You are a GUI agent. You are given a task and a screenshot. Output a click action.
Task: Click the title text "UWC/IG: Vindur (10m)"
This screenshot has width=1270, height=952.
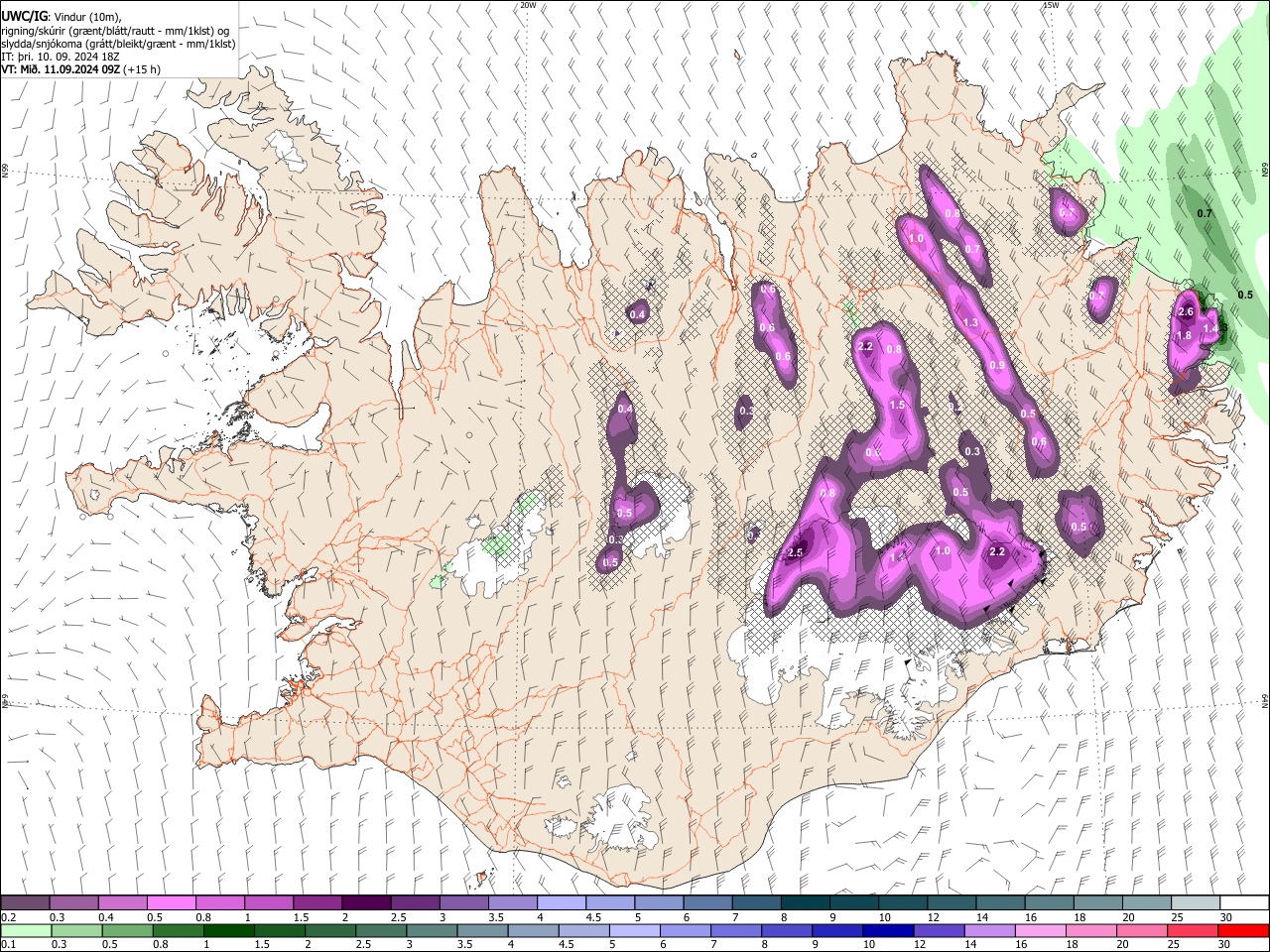(x=62, y=17)
